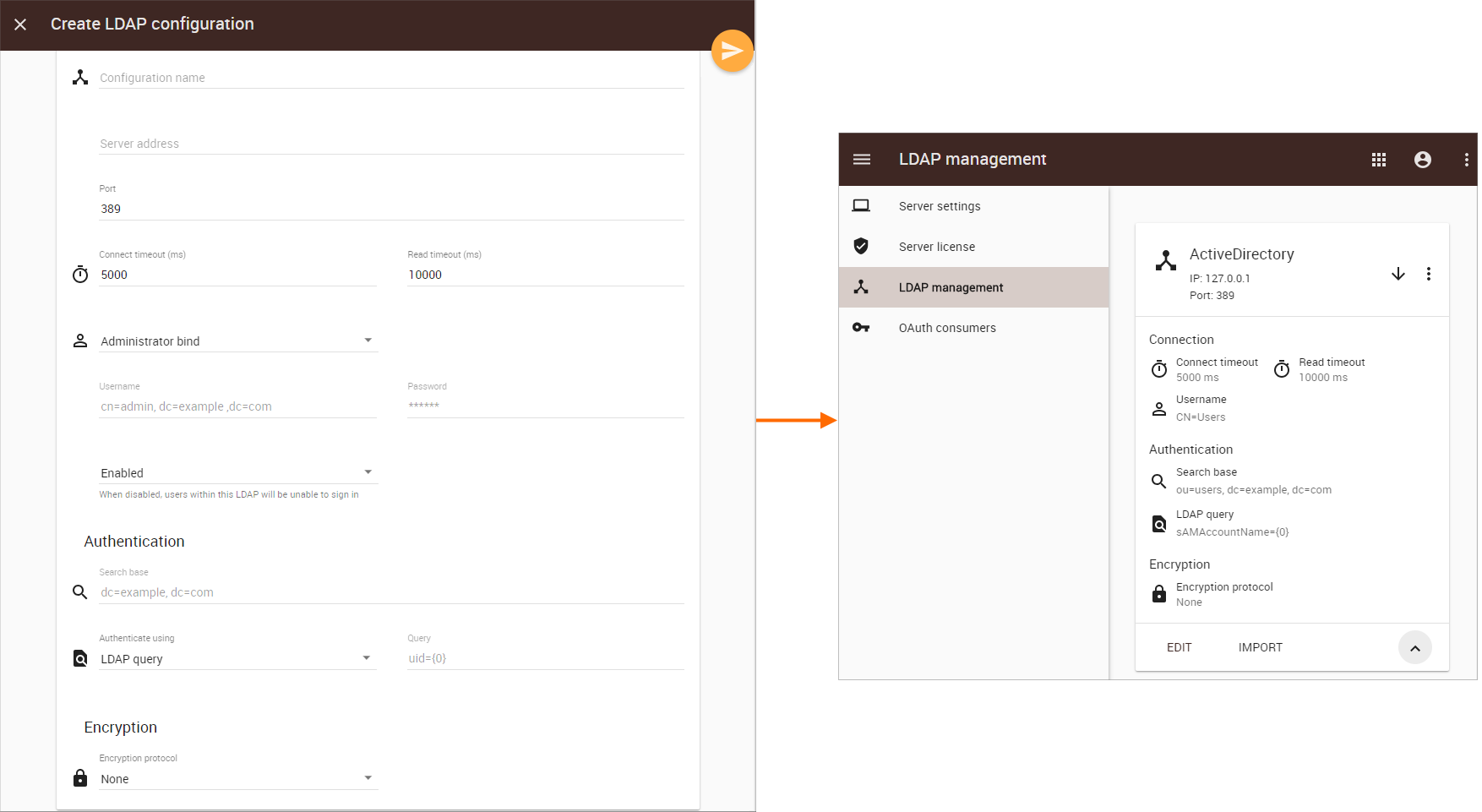Click the Port: 389 text in card

pos(1212,296)
